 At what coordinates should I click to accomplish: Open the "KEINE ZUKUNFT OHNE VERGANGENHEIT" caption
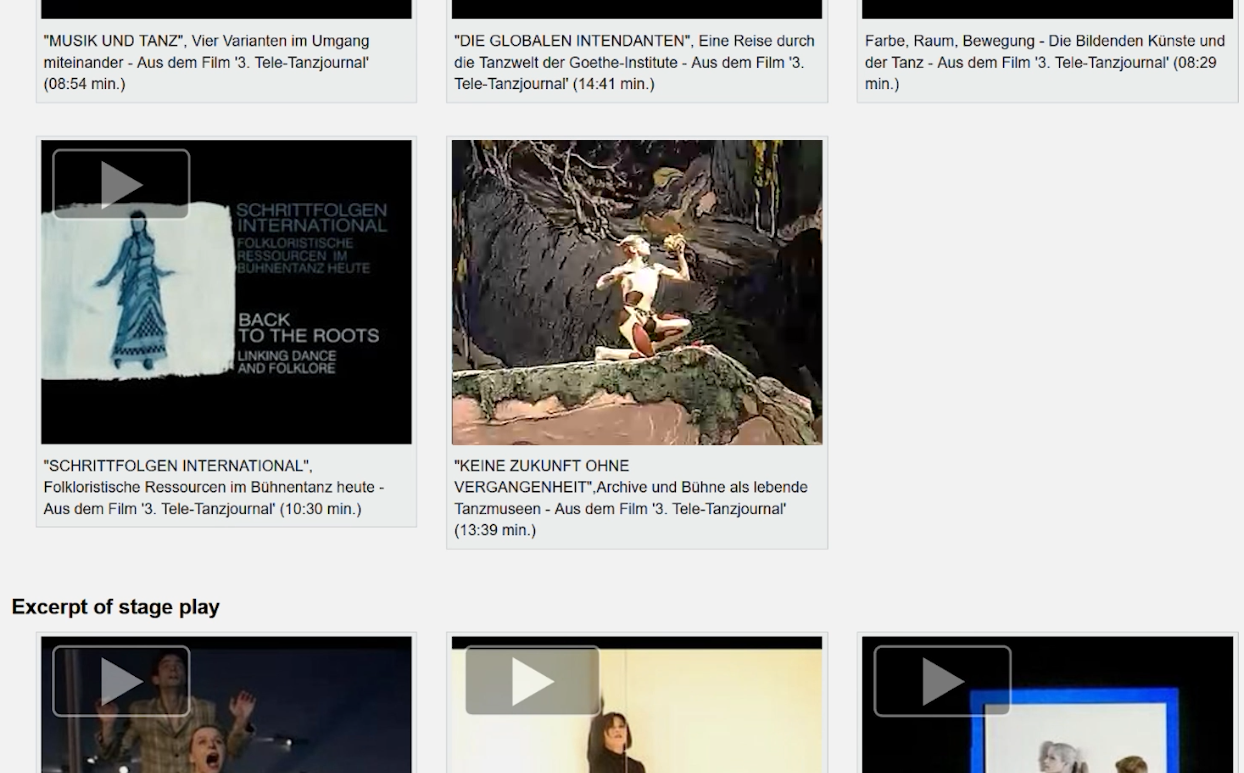[630, 498]
